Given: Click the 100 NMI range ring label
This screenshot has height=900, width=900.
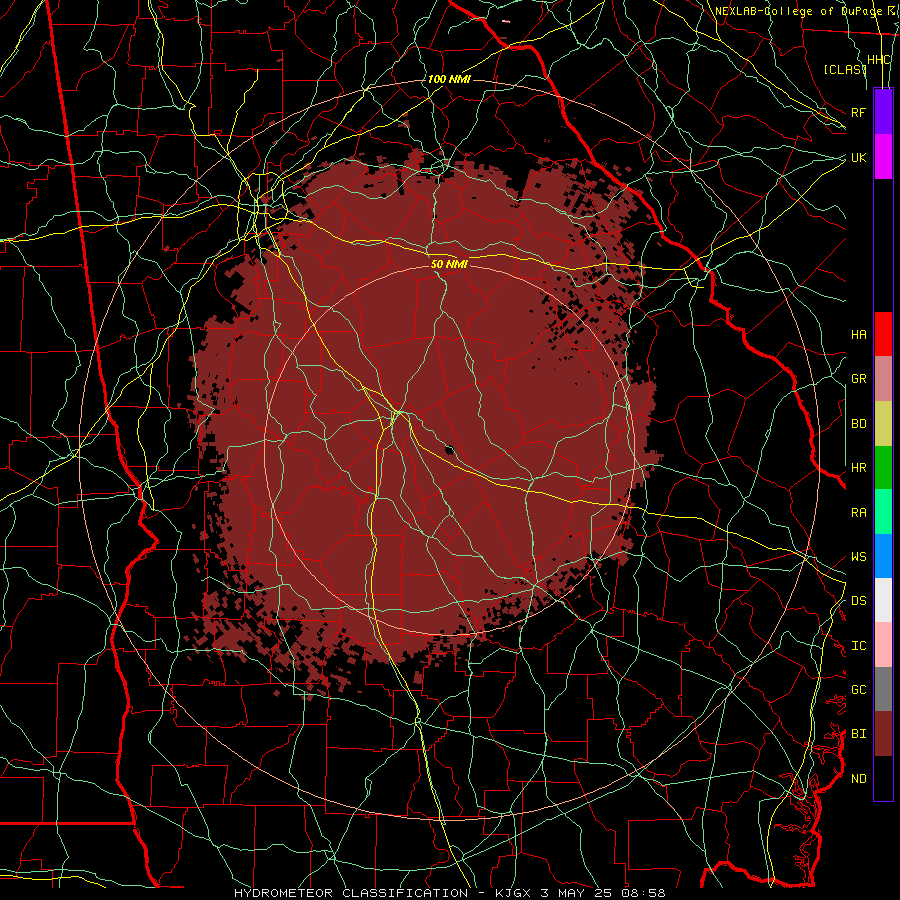Looking at the screenshot, I should pyautogui.click(x=449, y=79).
